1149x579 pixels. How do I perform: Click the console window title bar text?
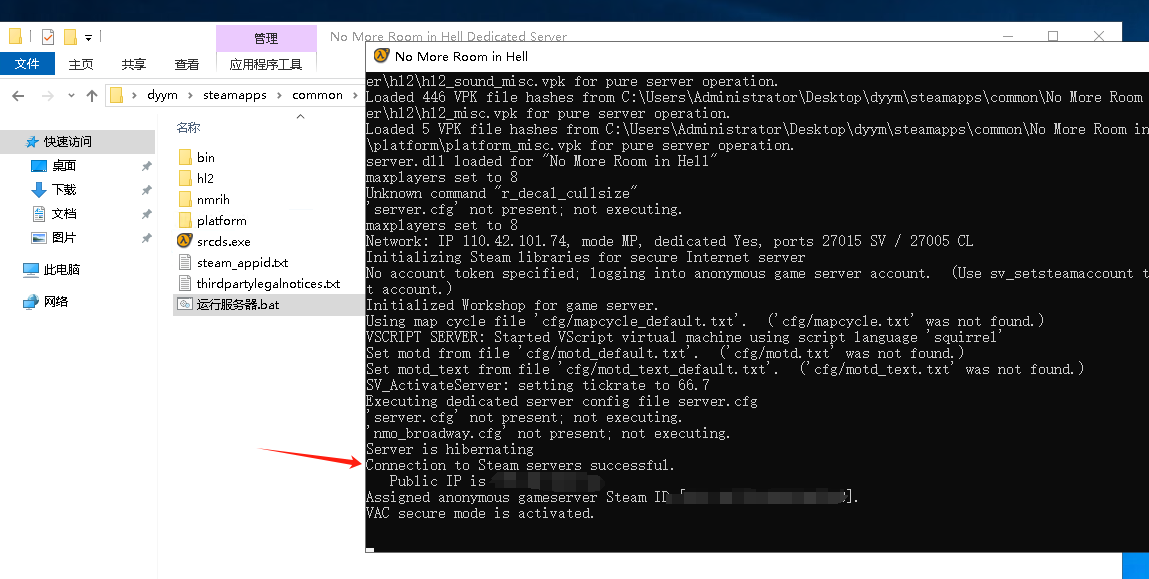[x=461, y=56]
